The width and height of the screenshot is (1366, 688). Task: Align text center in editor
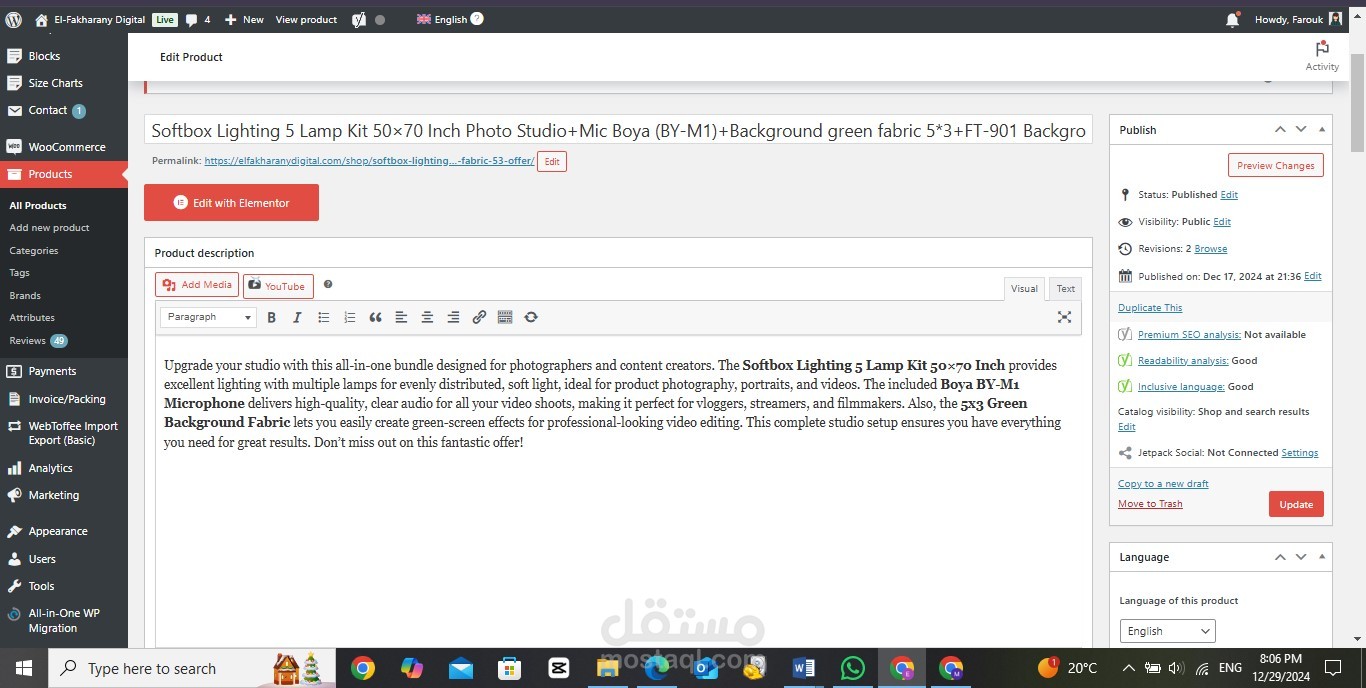click(427, 317)
